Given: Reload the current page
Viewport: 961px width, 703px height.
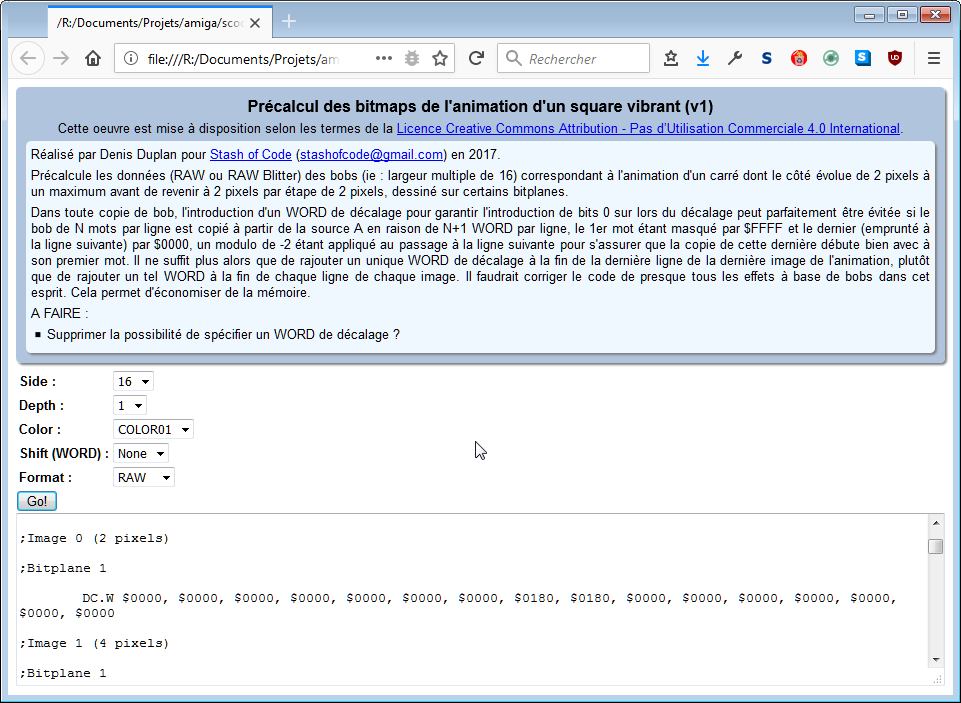Looking at the screenshot, I should (476, 58).
